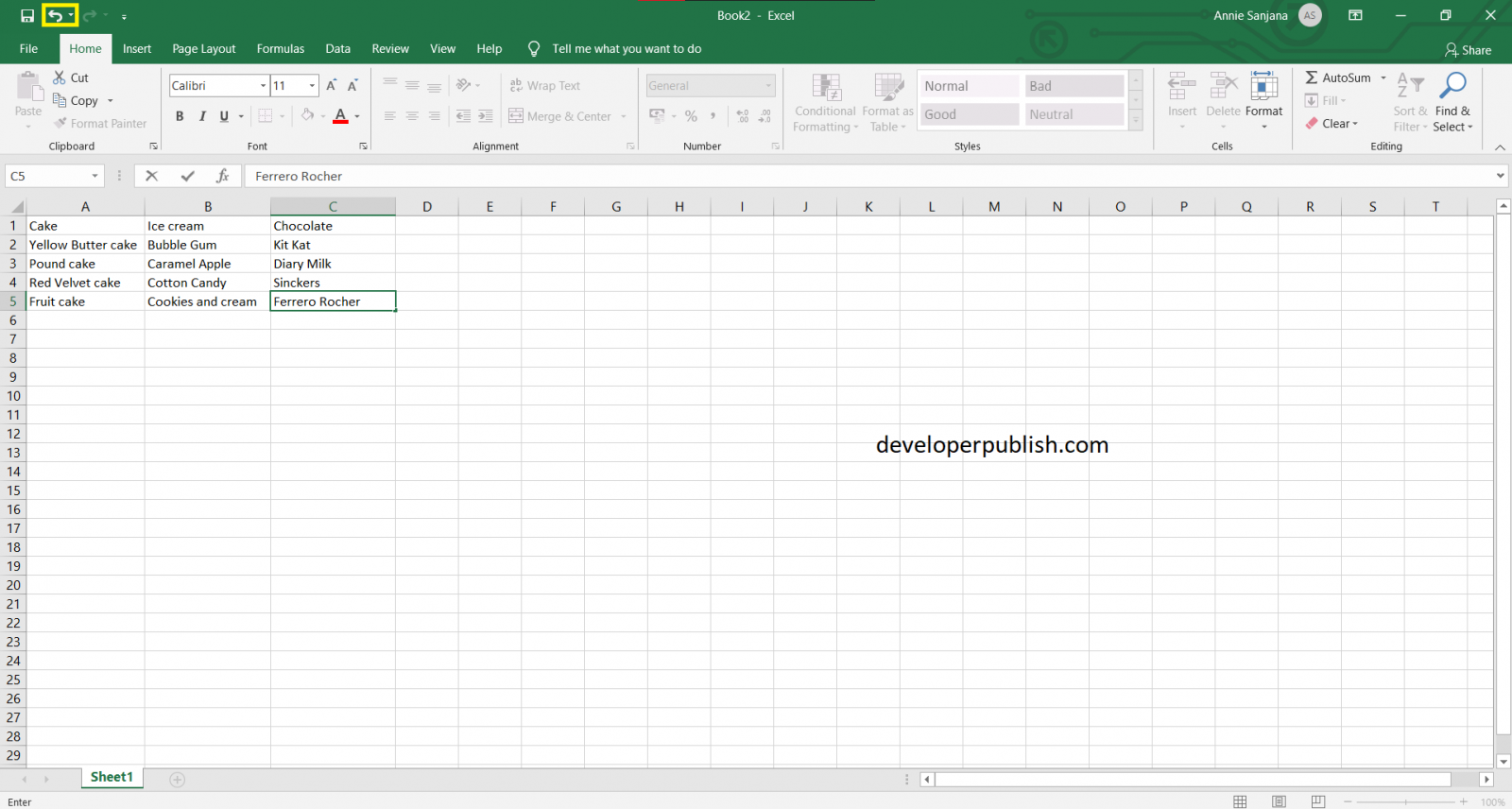The width and height of the screenshot is (1512, 809).
Task: Switch to the Page Layout tab
Action: pyautogui.click(x=203, y=49)
